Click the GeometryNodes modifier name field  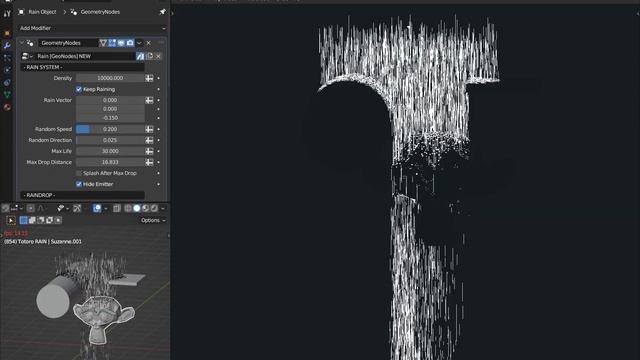68,43
